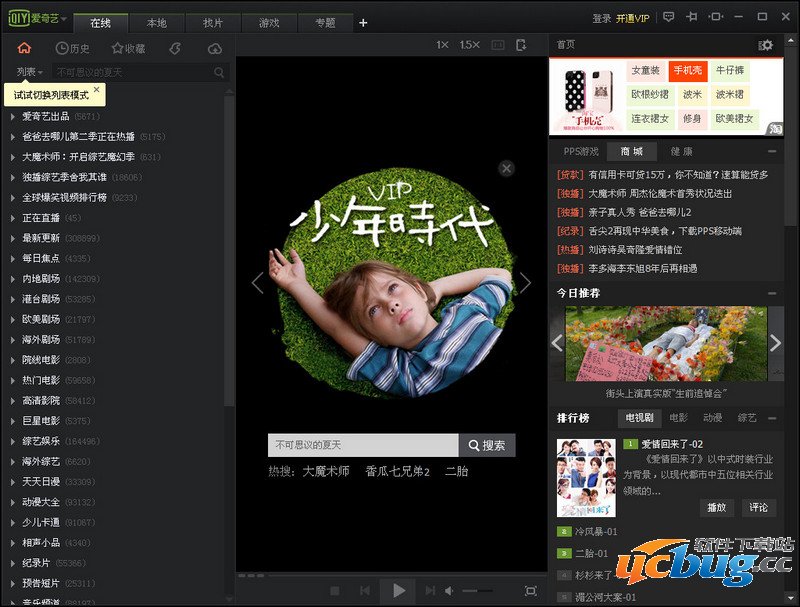Set video size to 1X

pyautogui.click(x=442, y=45)
